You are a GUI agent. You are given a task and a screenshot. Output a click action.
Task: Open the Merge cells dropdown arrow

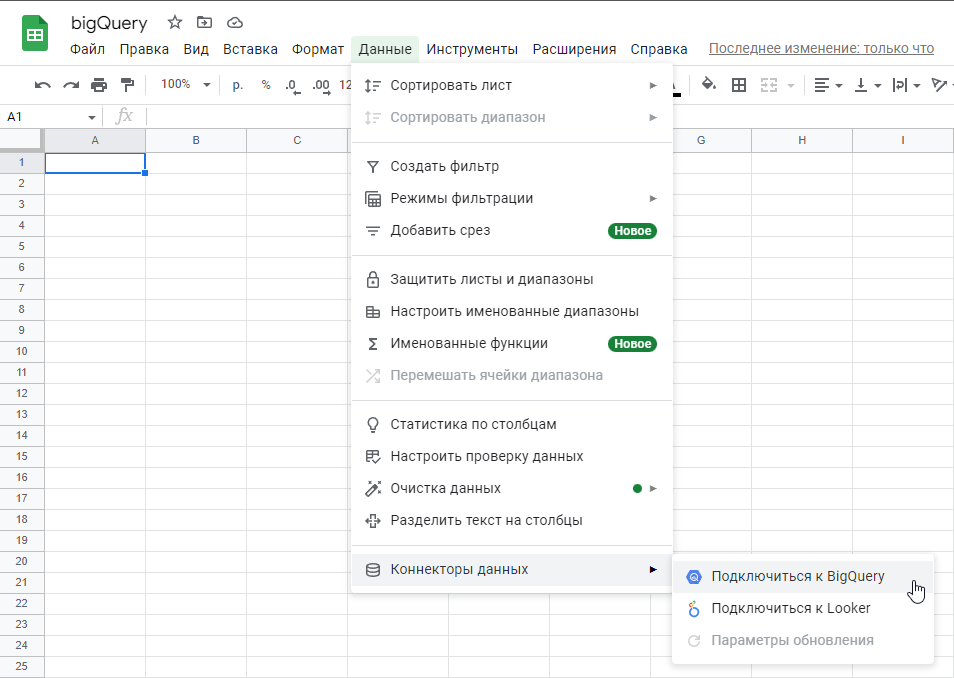coord(791,86)
